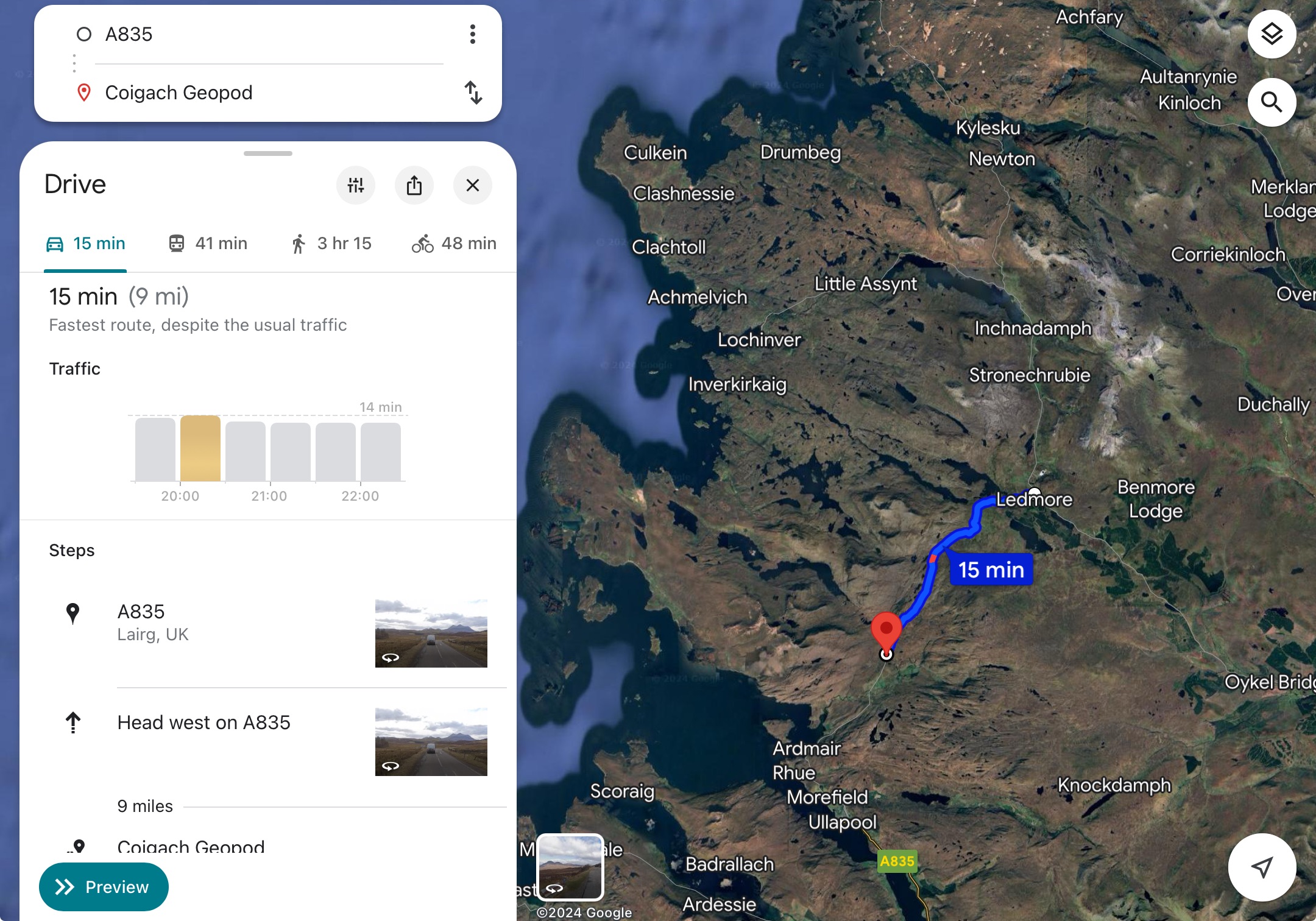Open Street View photo for Head west step
1316x921 pixels.
[x=431, y=742]
